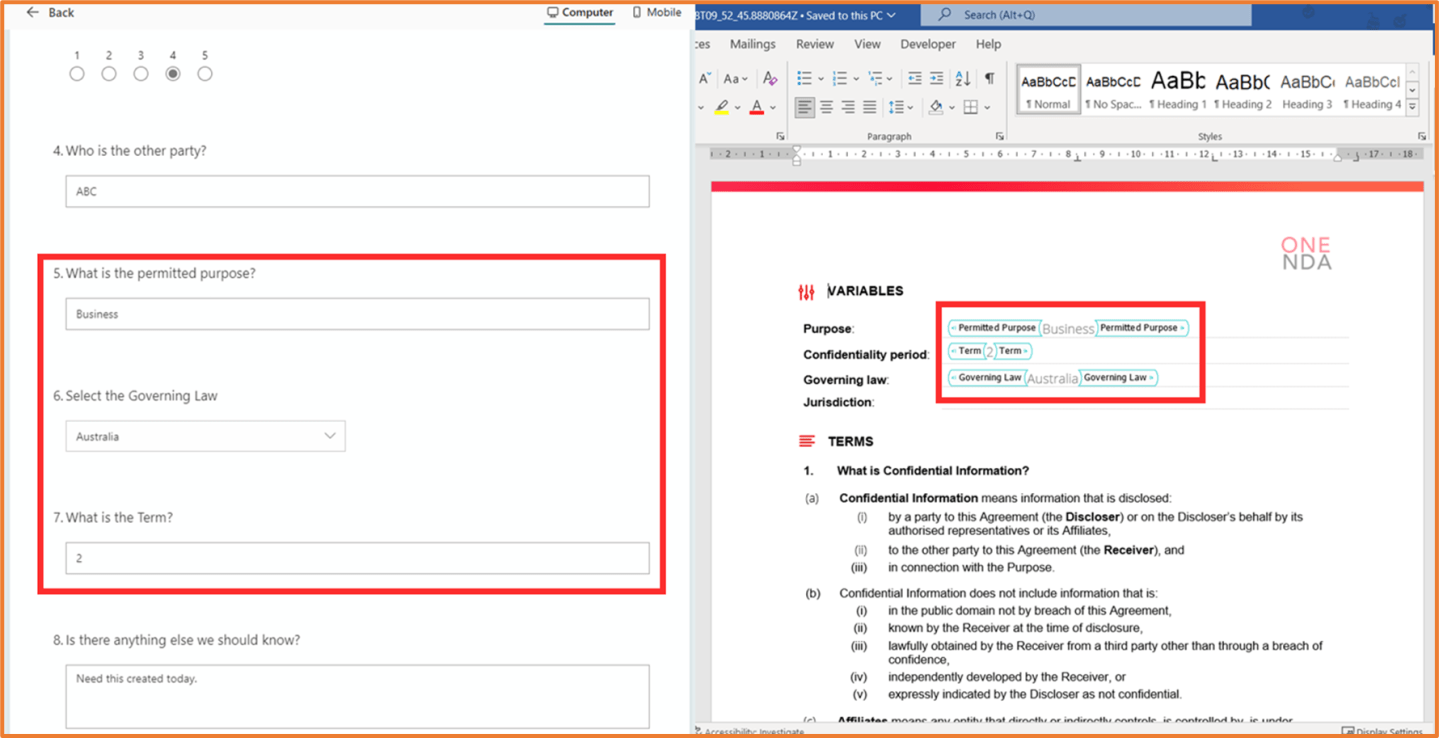Viewport: 1439px width, 738px height.
Task: Select radio button step 4
Action: [x=172, y=73]
